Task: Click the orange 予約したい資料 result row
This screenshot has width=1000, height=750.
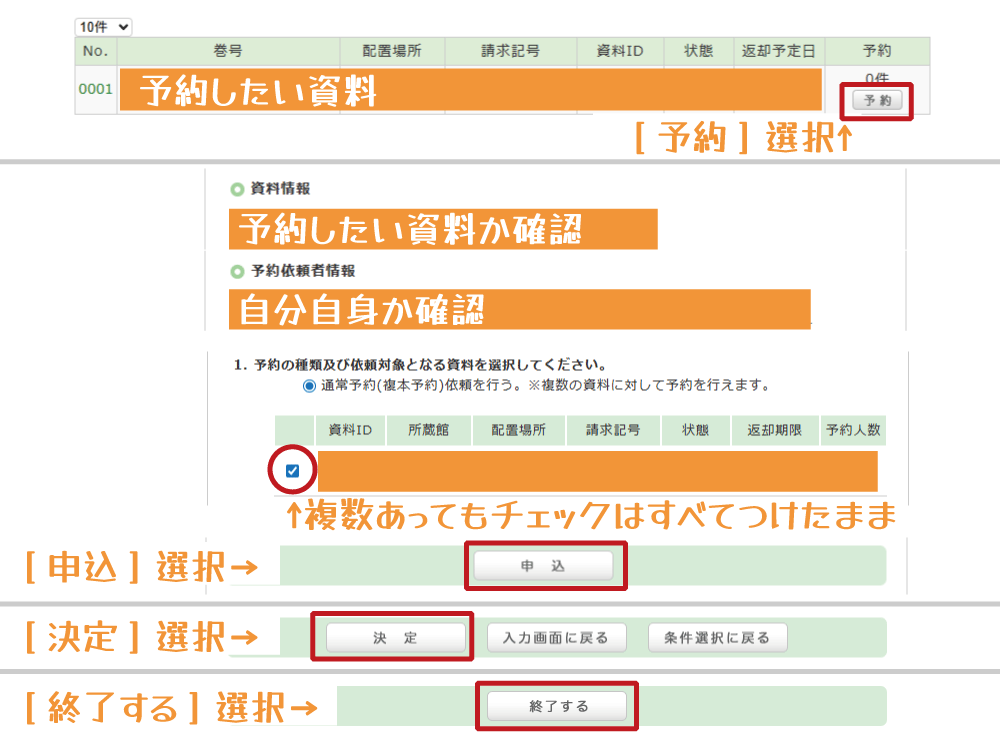Action: tap(470, 90)
